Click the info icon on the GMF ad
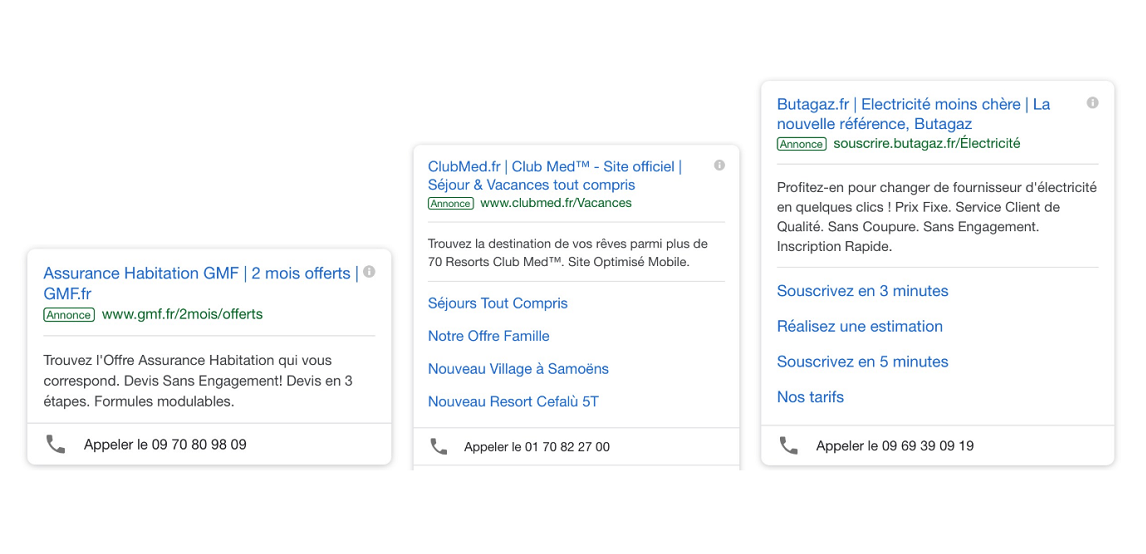This screenshot has height=554, width=1146. click(369, 272)
